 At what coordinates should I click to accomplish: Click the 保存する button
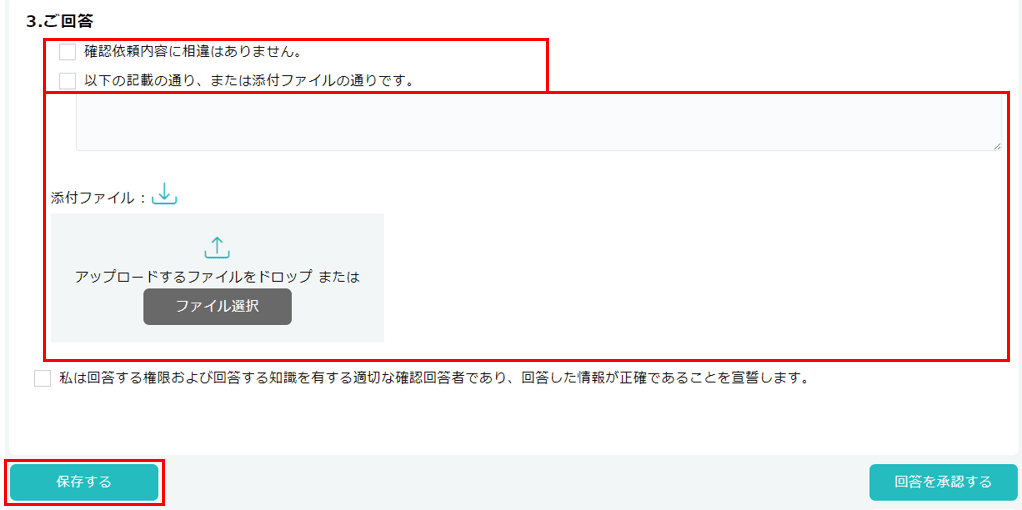pyautogui.click(x=84, y=482)
